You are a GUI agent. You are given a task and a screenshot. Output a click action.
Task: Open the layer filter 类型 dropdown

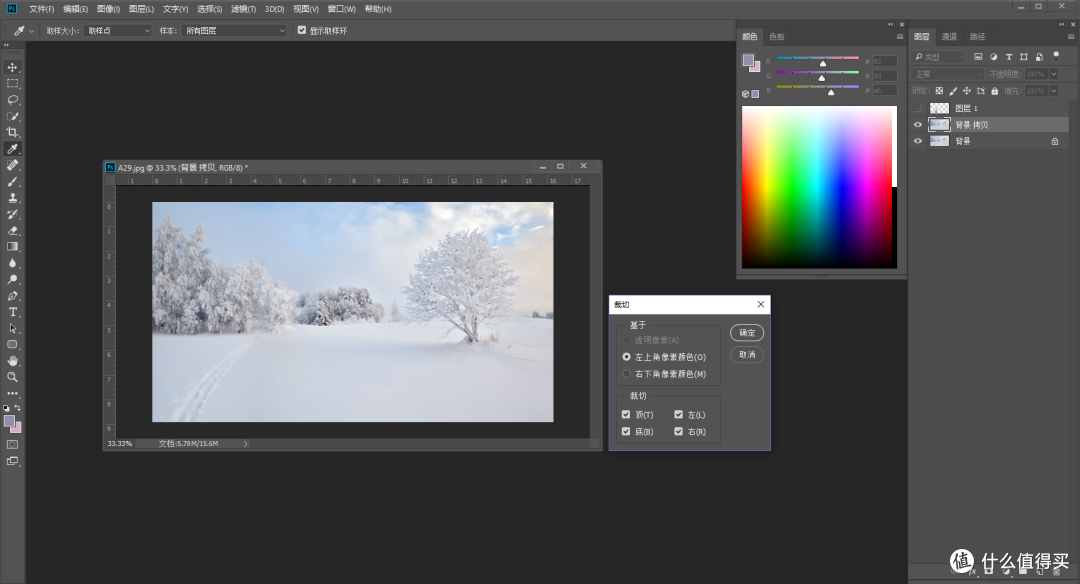(940, 56)
